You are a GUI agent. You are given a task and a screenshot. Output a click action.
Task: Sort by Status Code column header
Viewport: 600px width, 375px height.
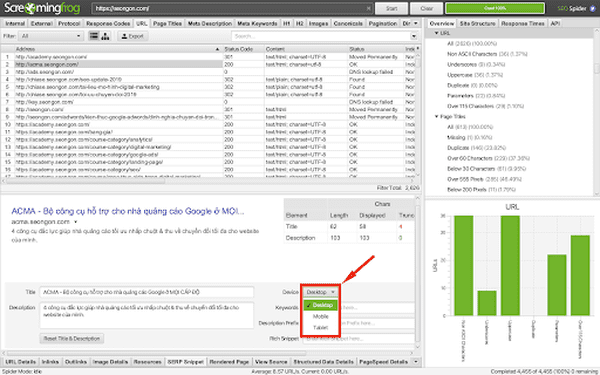tap(243, 49)
